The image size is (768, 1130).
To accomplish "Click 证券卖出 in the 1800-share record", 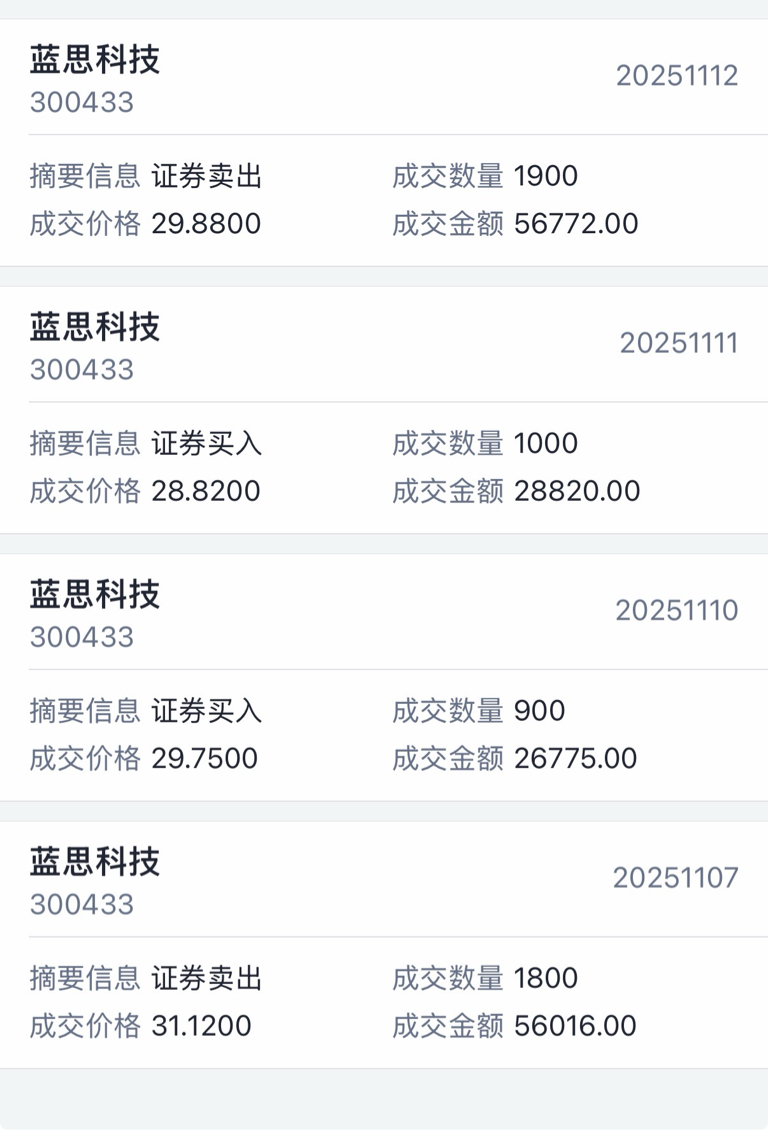I will point(207,978).
